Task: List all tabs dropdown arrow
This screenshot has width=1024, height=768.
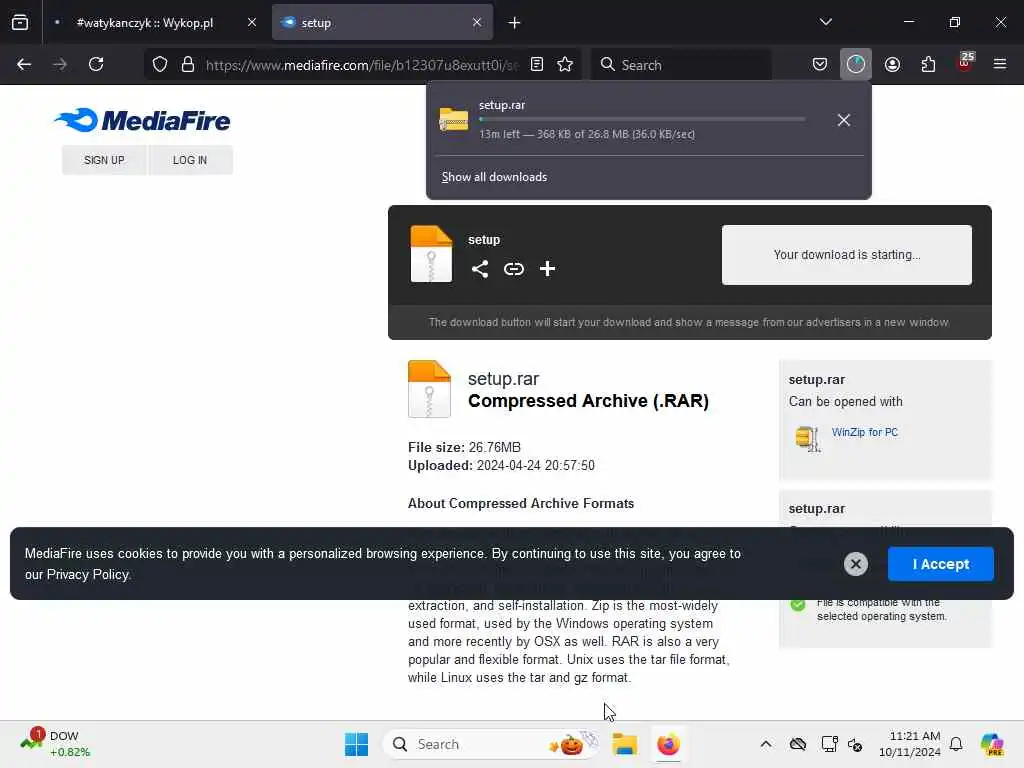Action: pos(825,22)
